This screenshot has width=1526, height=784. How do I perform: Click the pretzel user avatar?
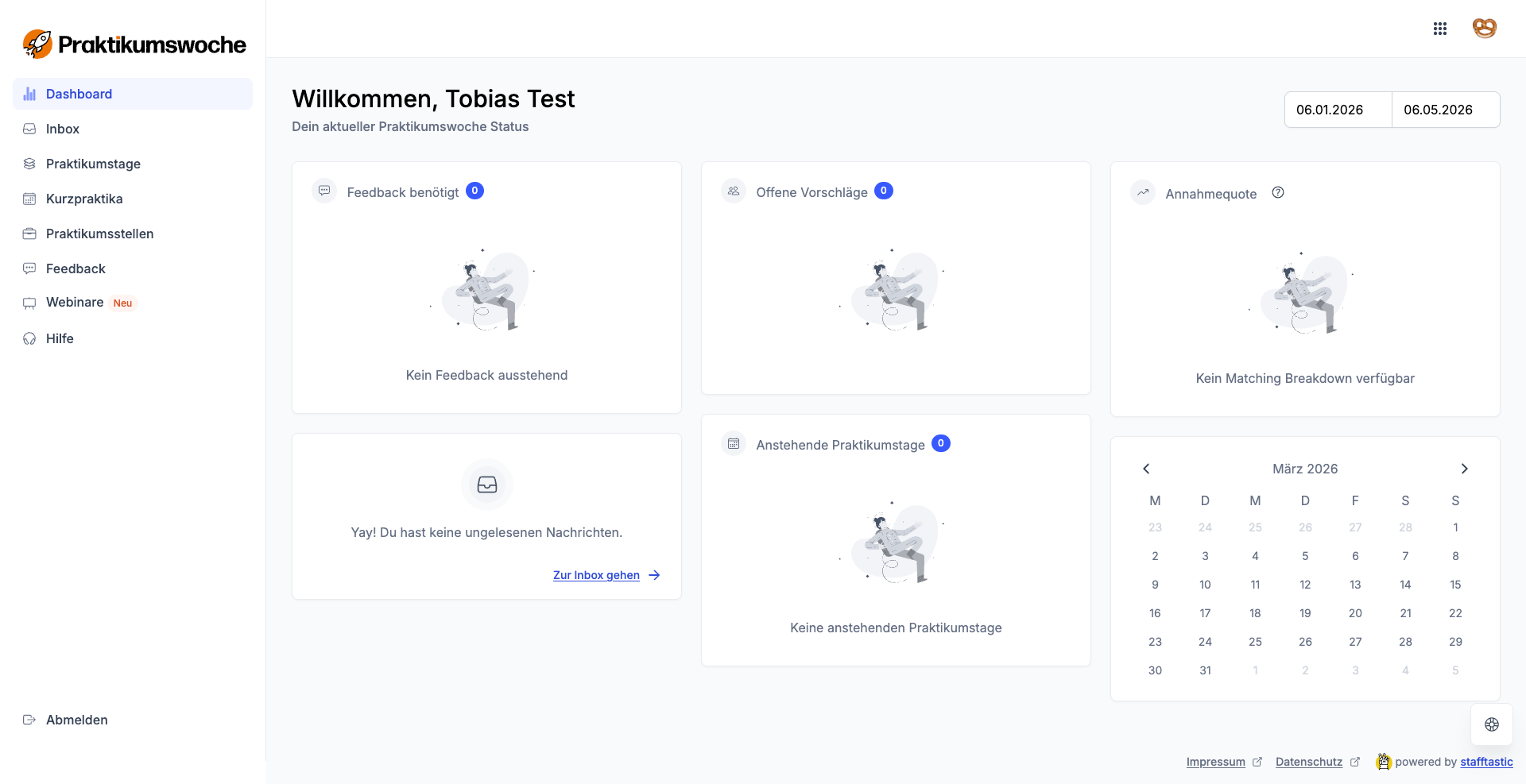[1484, 29]
